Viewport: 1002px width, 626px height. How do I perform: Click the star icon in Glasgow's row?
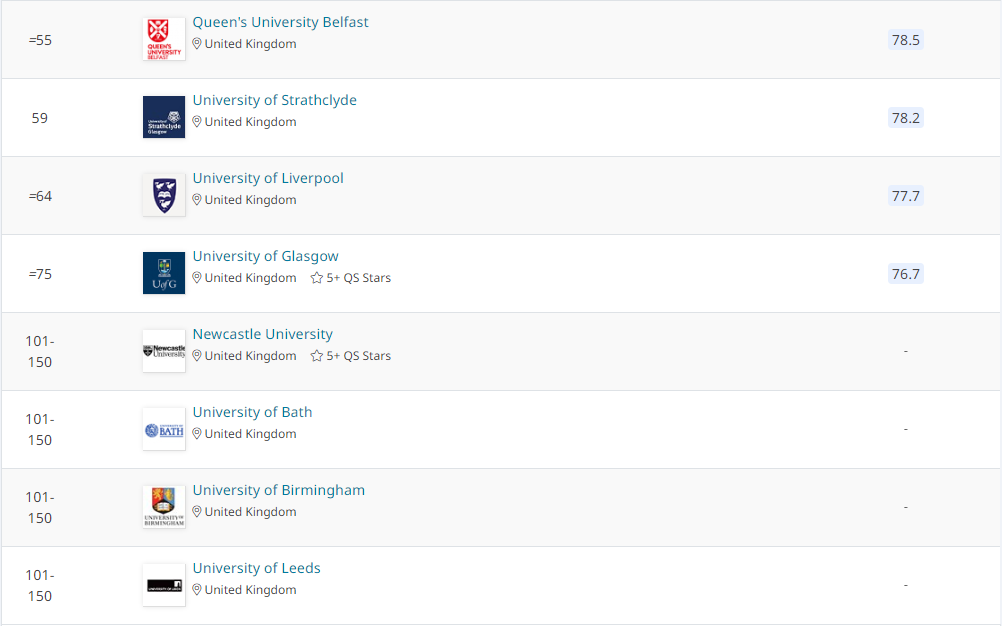click(317, 278)
